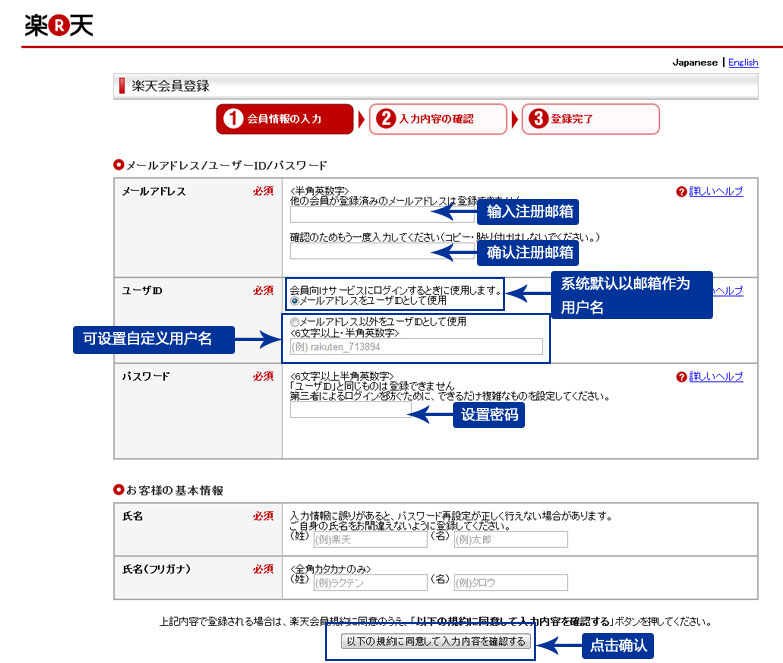Click red bullet beside お客様の基本情報 heading
This screenshot has width=783, height=663.
(119, 490)
